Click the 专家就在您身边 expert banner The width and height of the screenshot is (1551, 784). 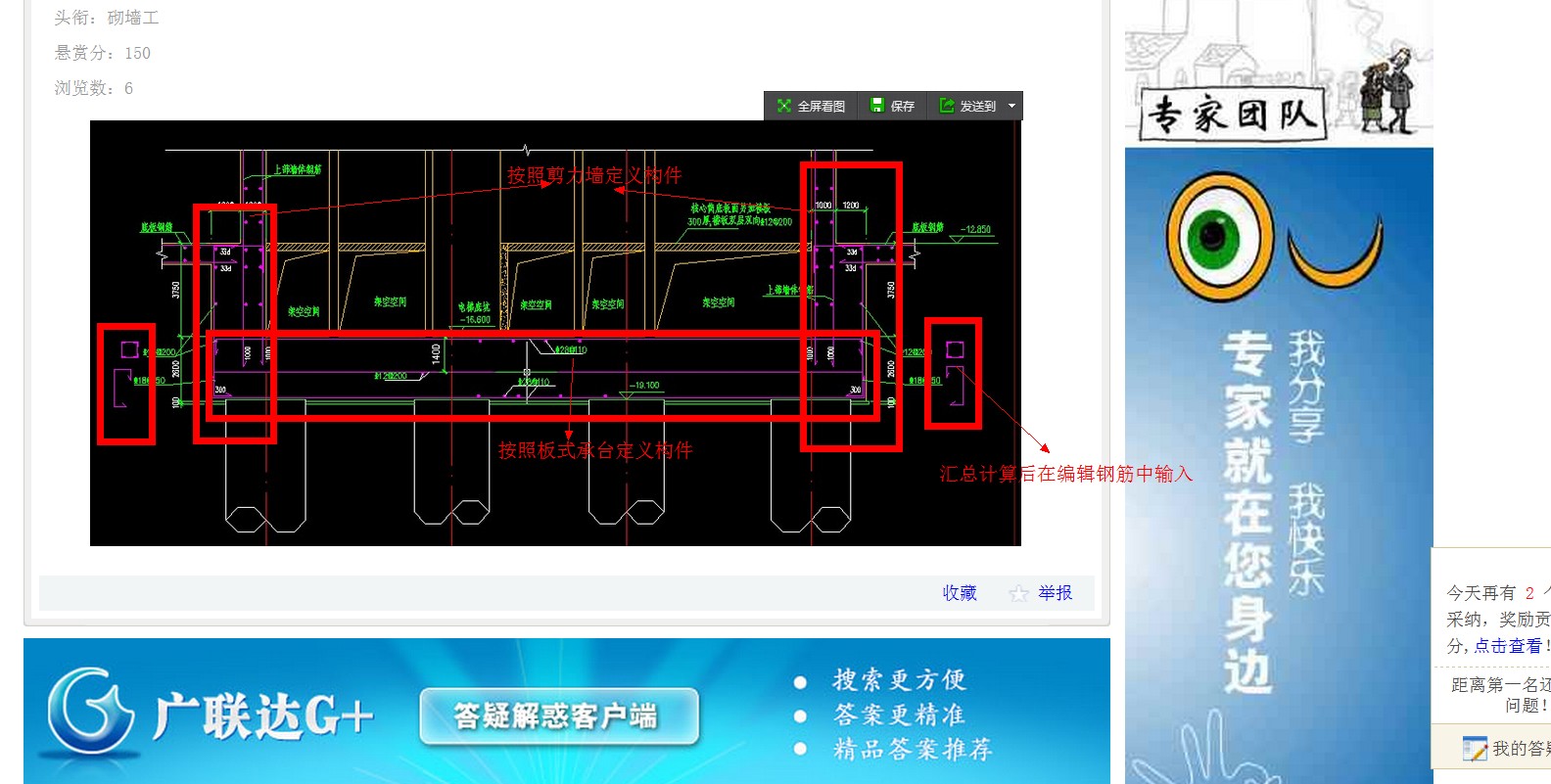pyautogui.click(x=1279, y=466)
